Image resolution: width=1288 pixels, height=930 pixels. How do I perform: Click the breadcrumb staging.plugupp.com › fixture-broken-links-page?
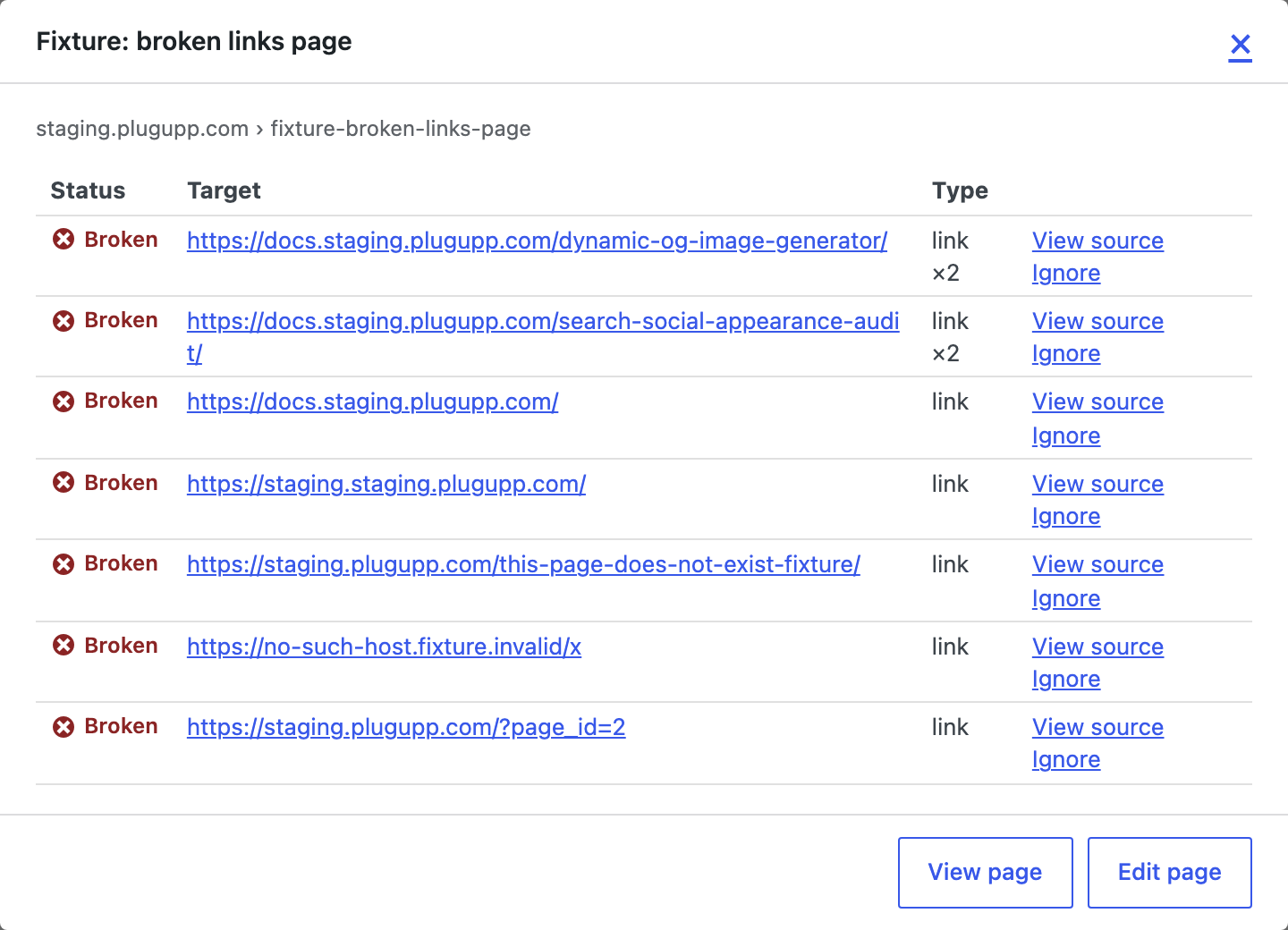(283, 129)
